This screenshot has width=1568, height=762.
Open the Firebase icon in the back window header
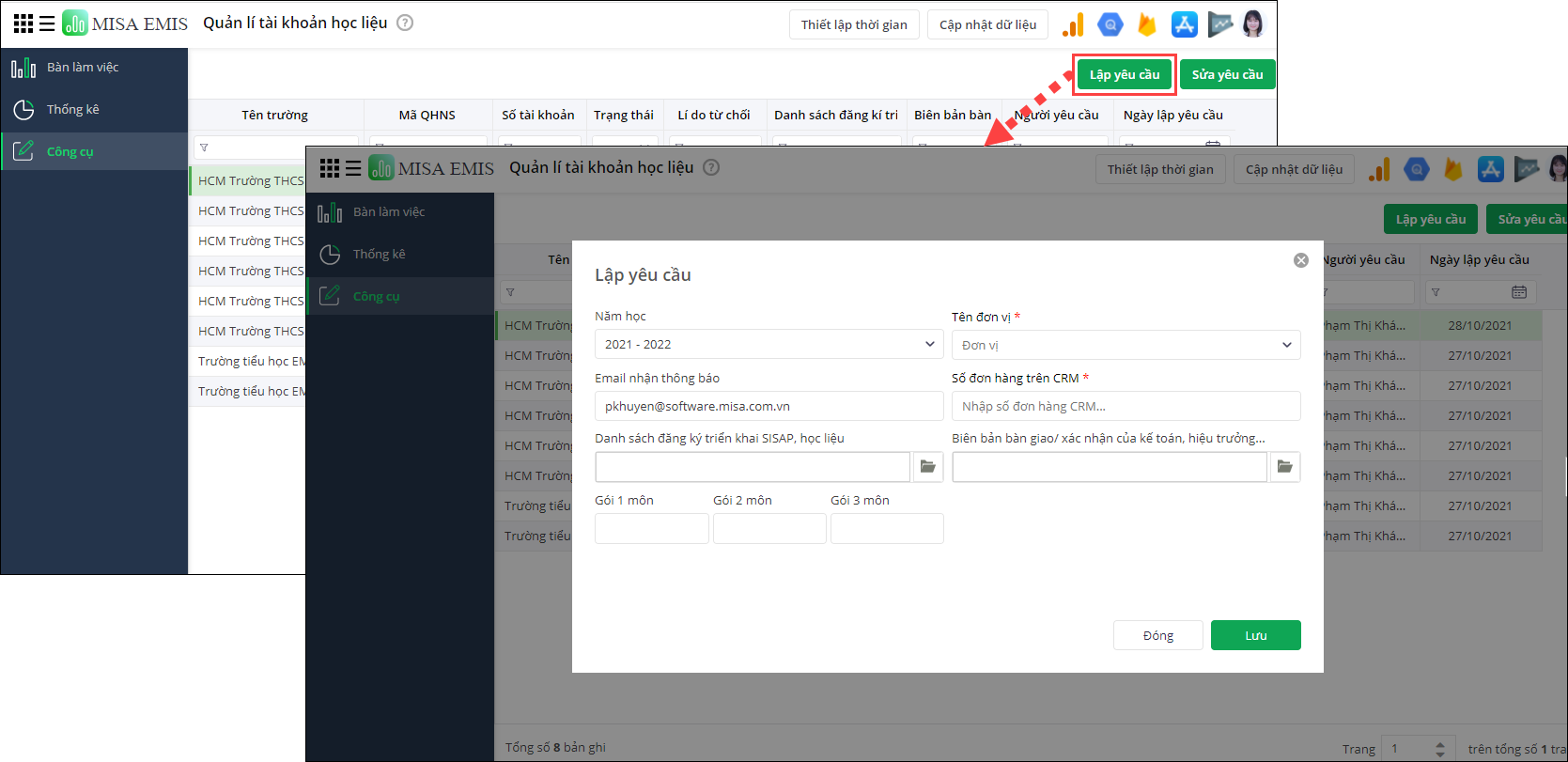point(1147,24)
